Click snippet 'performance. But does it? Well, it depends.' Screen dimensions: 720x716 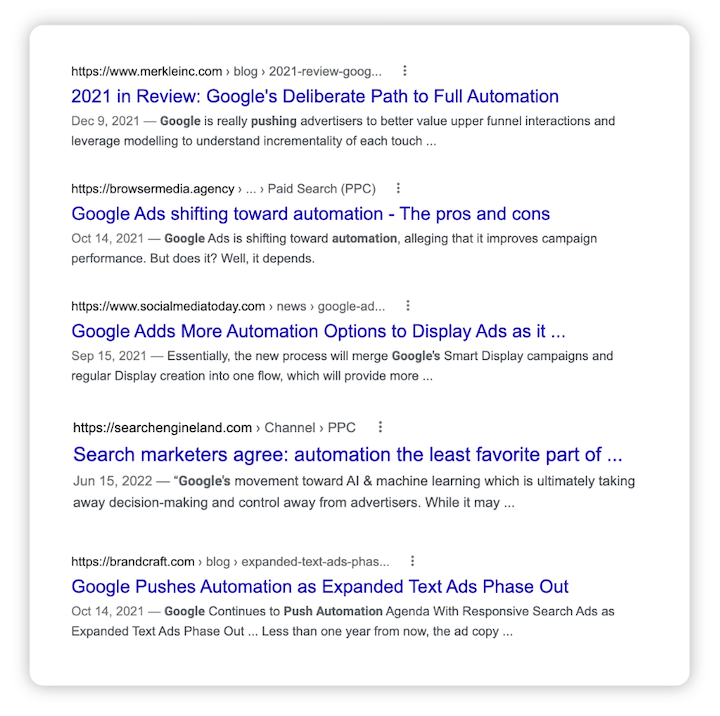[x=193, y=259]
